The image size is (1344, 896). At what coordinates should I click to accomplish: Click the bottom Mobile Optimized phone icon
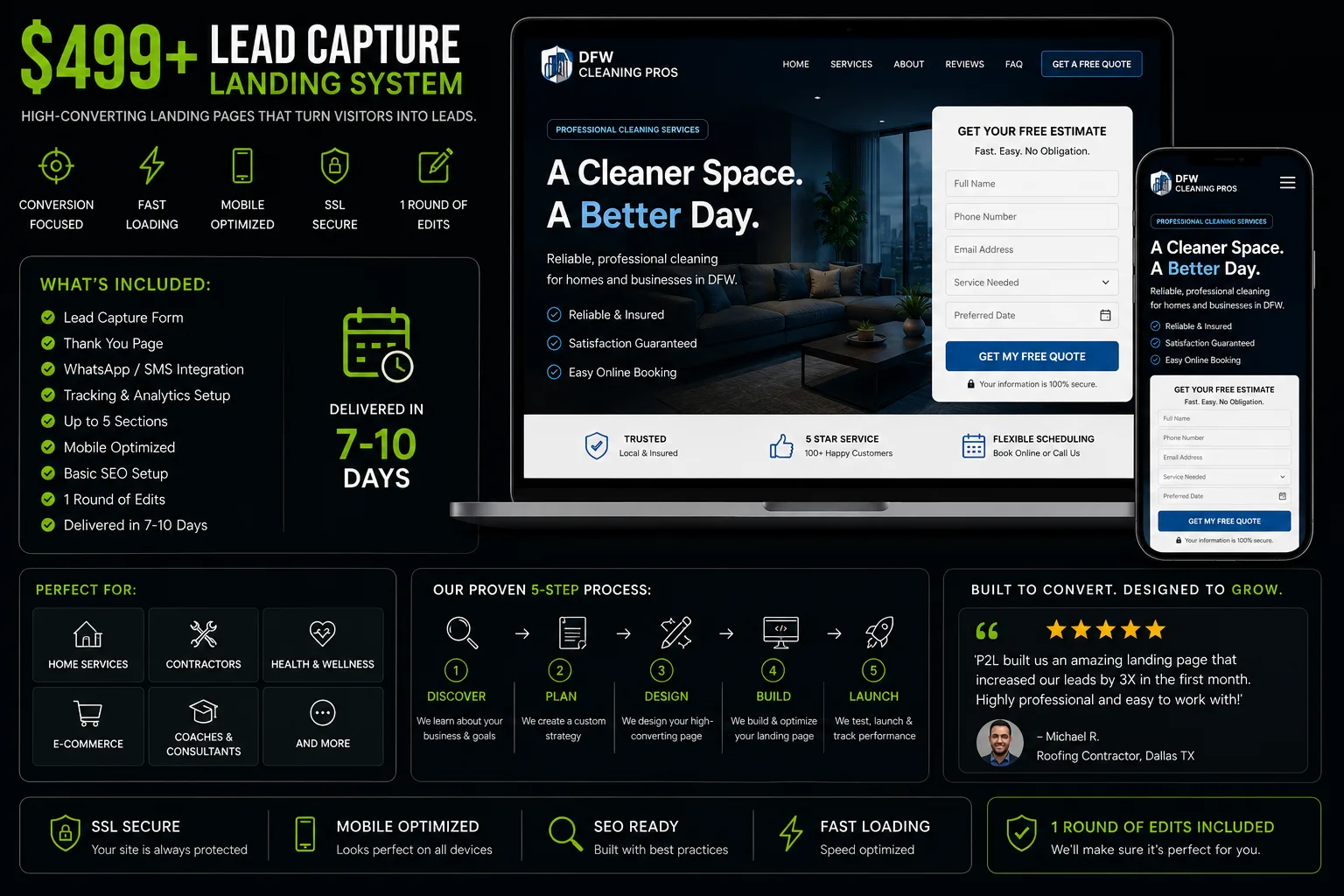click(x=305, y=834)
